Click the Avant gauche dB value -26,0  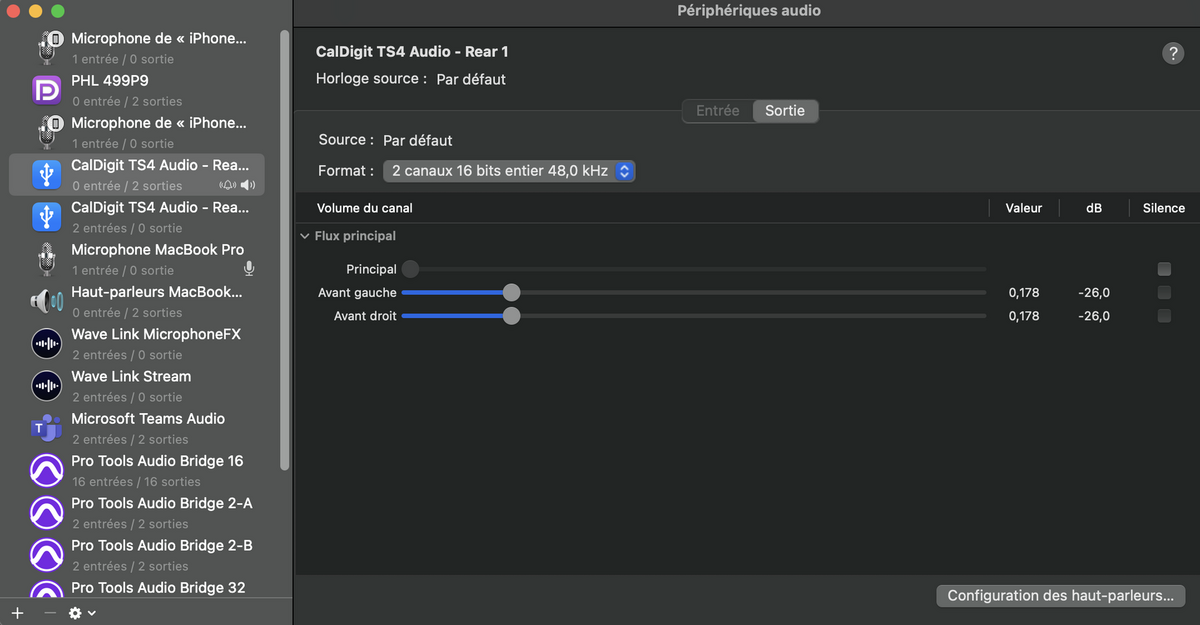tap(1094, 293)
